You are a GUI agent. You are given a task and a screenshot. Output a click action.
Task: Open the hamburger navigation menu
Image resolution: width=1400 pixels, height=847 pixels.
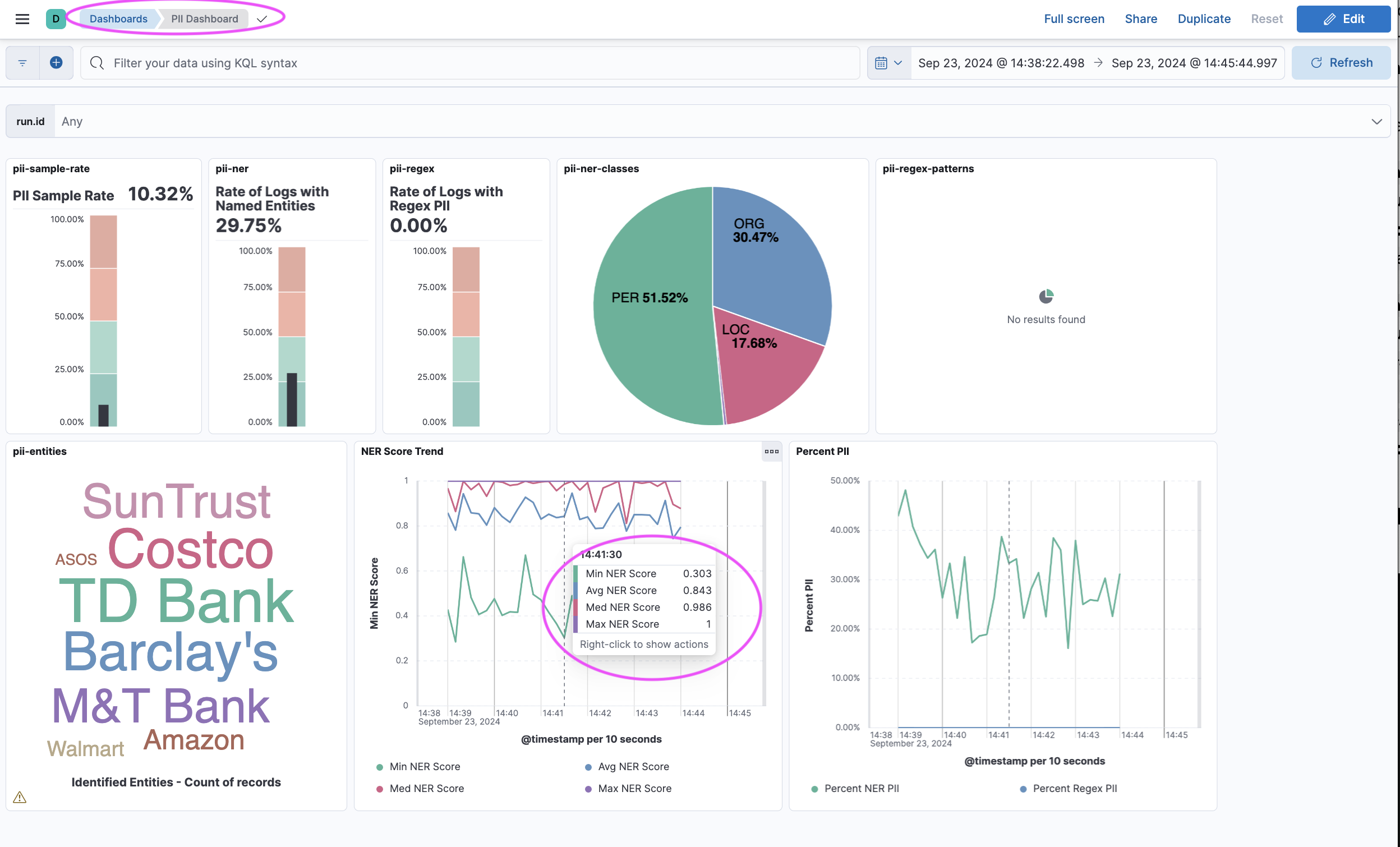pos(22,19)
